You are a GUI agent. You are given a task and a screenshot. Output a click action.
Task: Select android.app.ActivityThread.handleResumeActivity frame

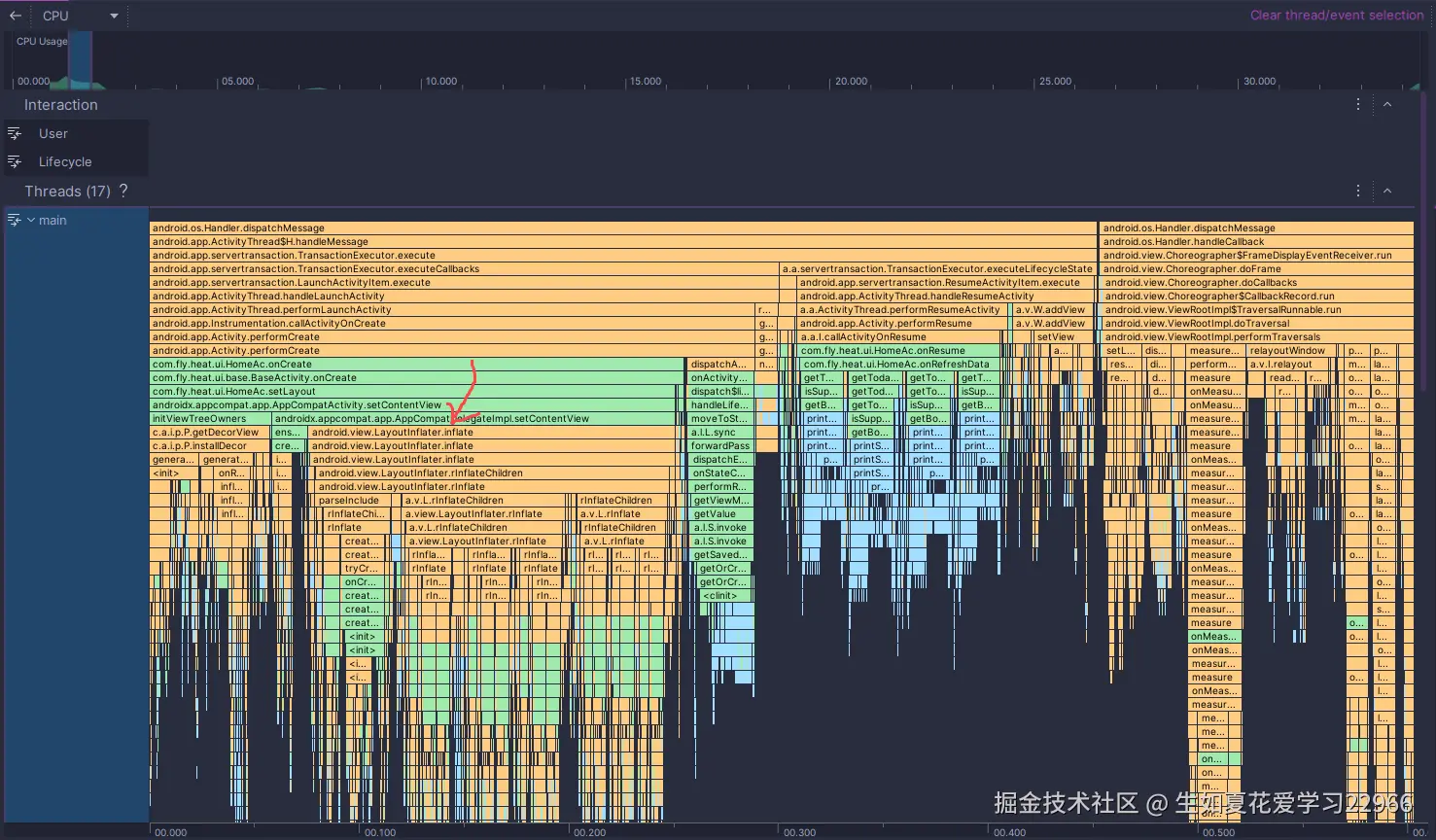947,296
